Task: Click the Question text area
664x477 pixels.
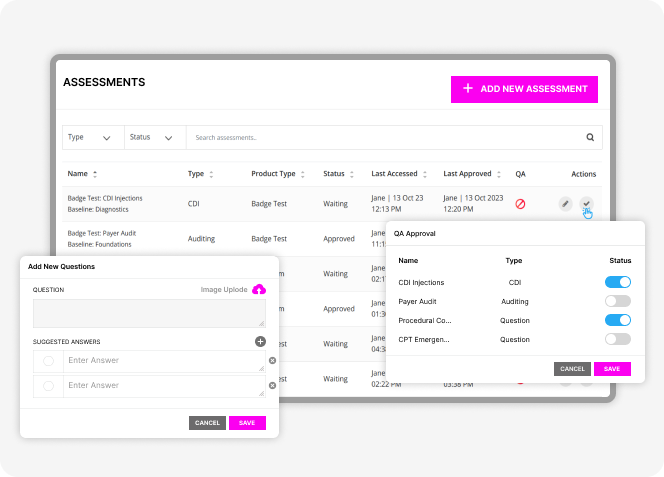Action: coord(149,313)
